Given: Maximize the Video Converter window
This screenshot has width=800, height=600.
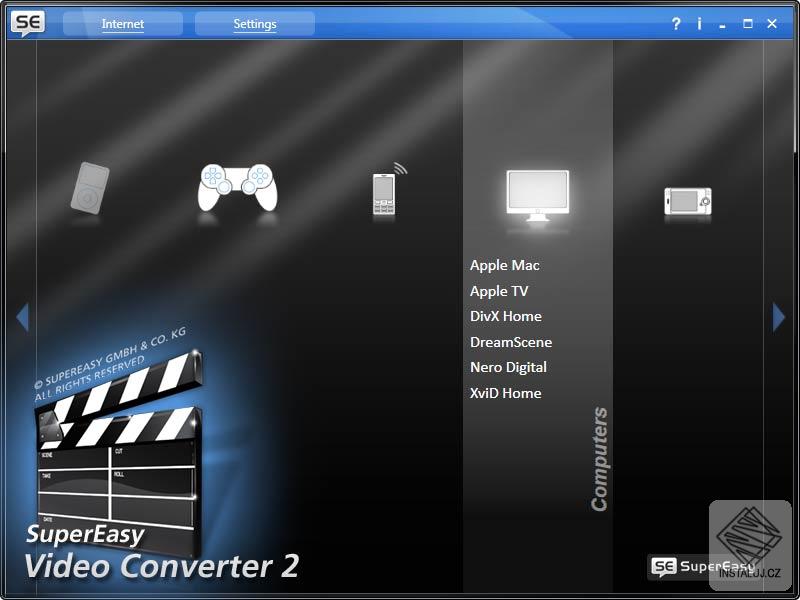Looking at the screenshot, I should (x=747, y=23).
